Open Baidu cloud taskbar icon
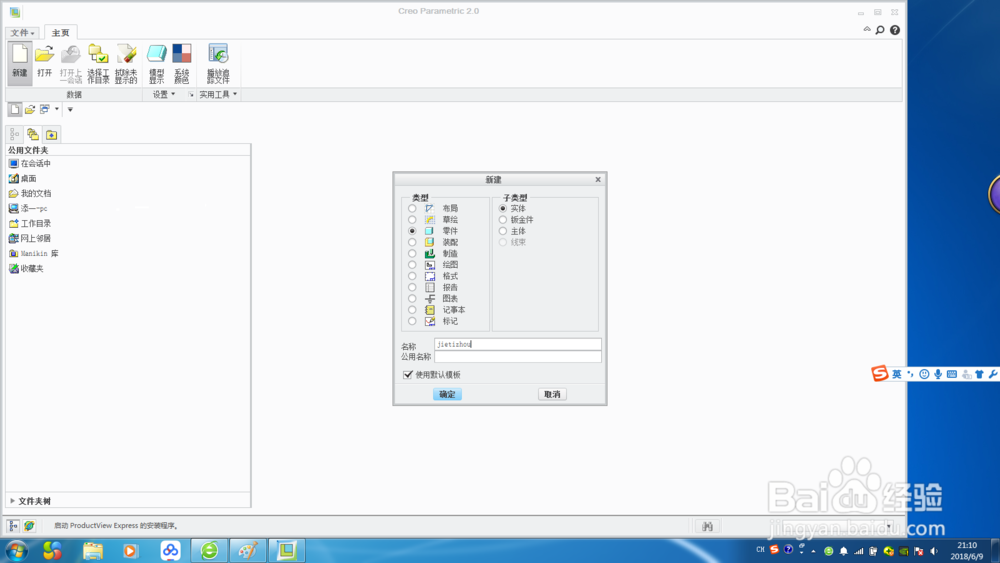 click(x=170, y=550)
